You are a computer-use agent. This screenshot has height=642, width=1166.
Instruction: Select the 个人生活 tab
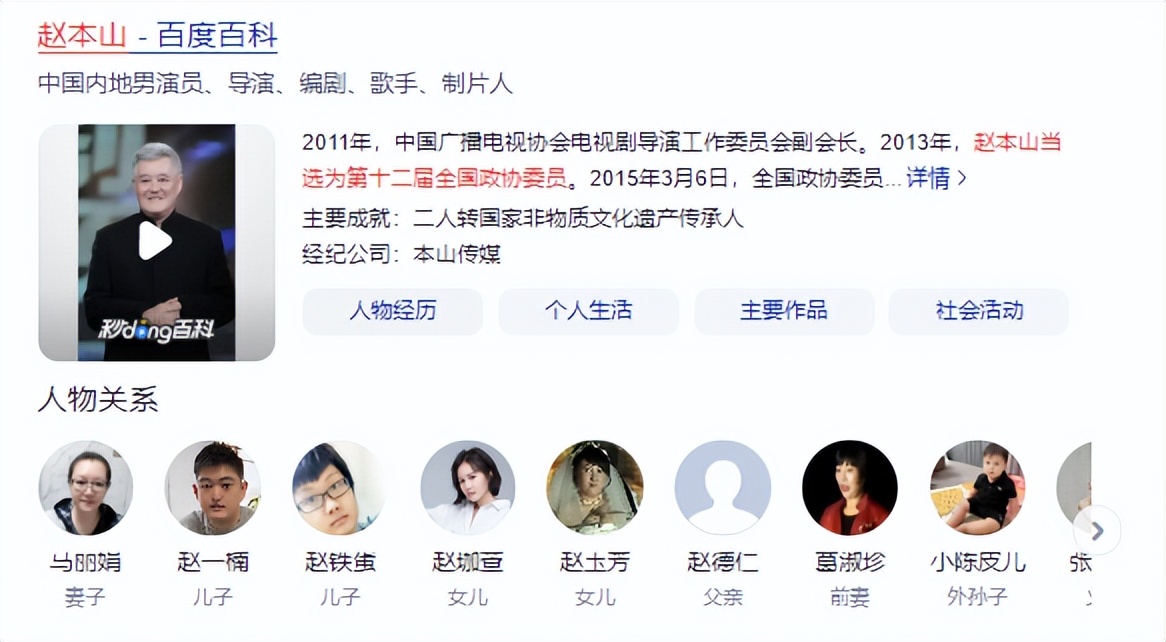(x=588, y=311)
